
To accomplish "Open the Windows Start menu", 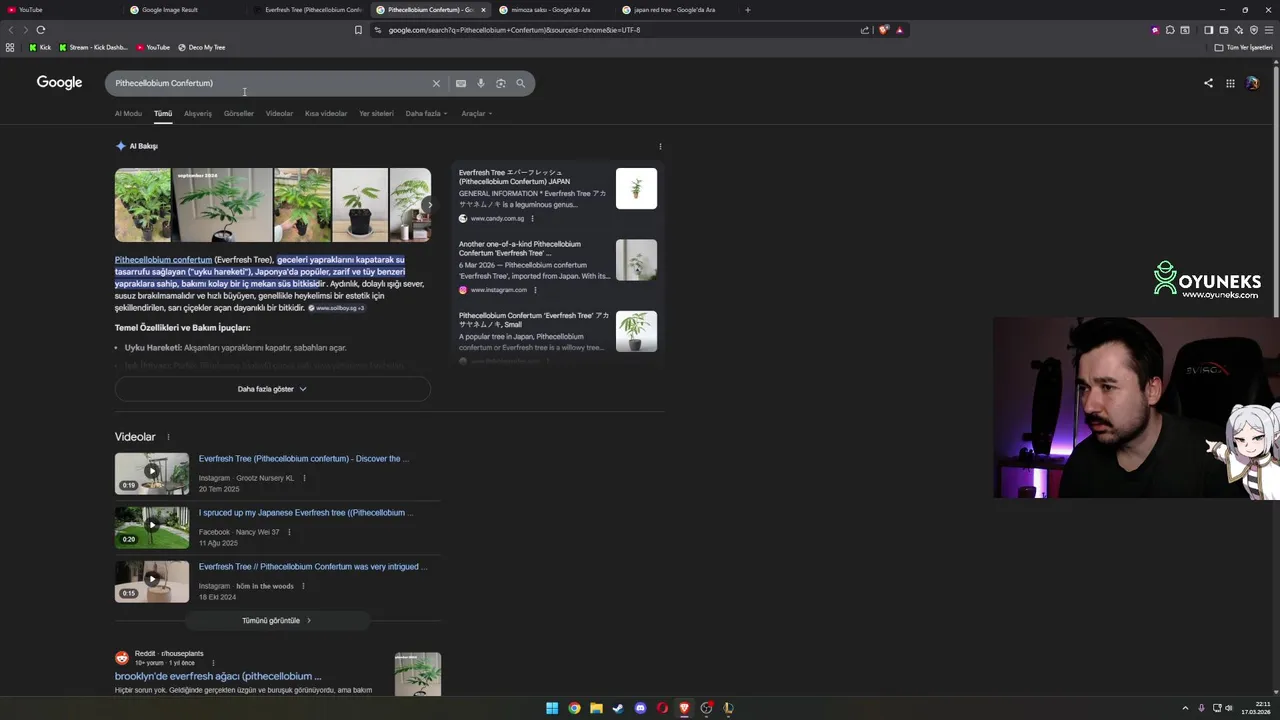I will click(x=552, y=708).
